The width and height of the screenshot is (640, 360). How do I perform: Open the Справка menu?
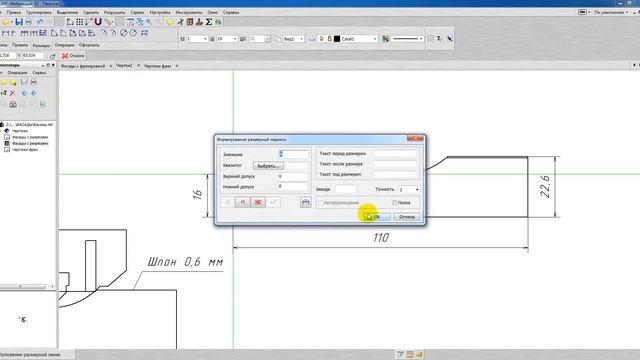coord(231,12)
